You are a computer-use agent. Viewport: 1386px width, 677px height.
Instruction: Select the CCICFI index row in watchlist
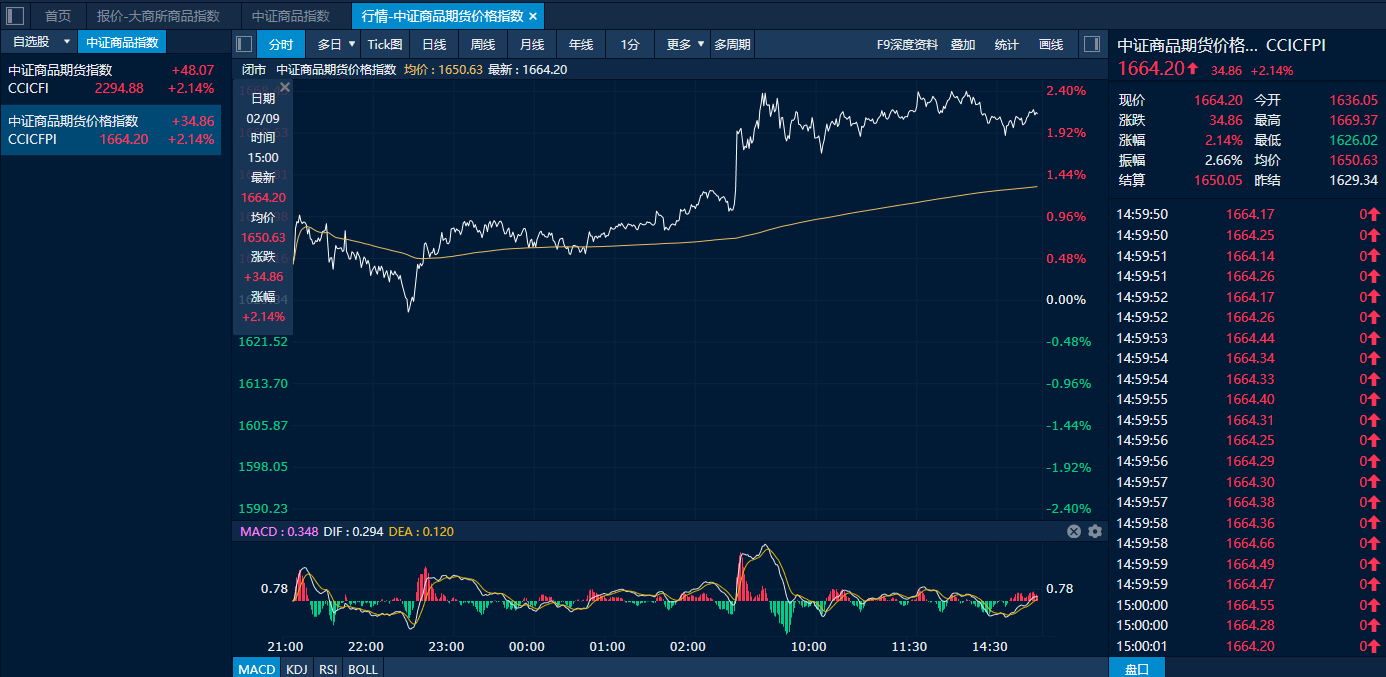pyautogui.click(x=110, y=79)
